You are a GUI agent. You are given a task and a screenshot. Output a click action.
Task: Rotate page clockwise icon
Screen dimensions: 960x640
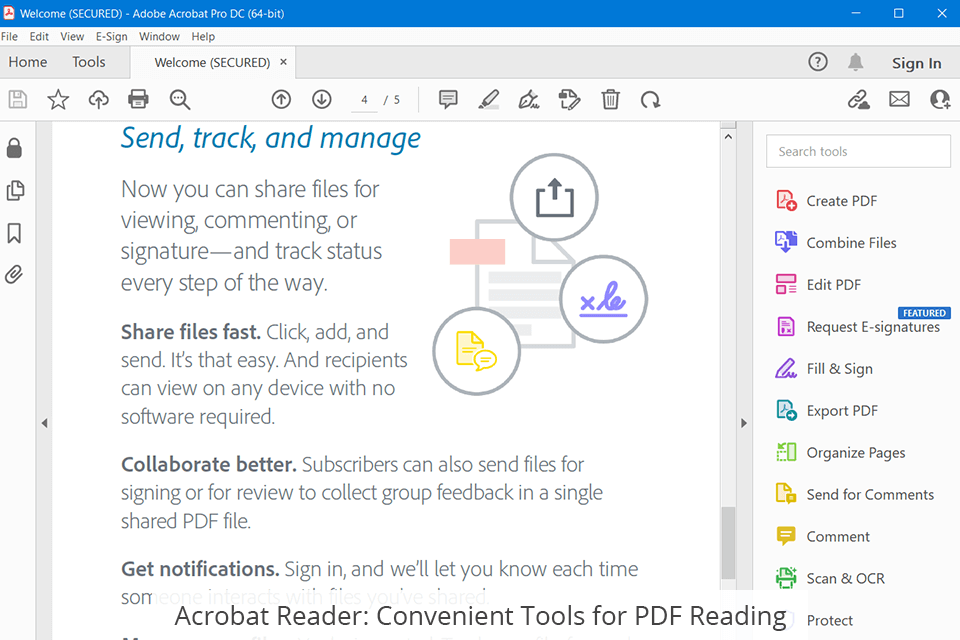[650, 99]
